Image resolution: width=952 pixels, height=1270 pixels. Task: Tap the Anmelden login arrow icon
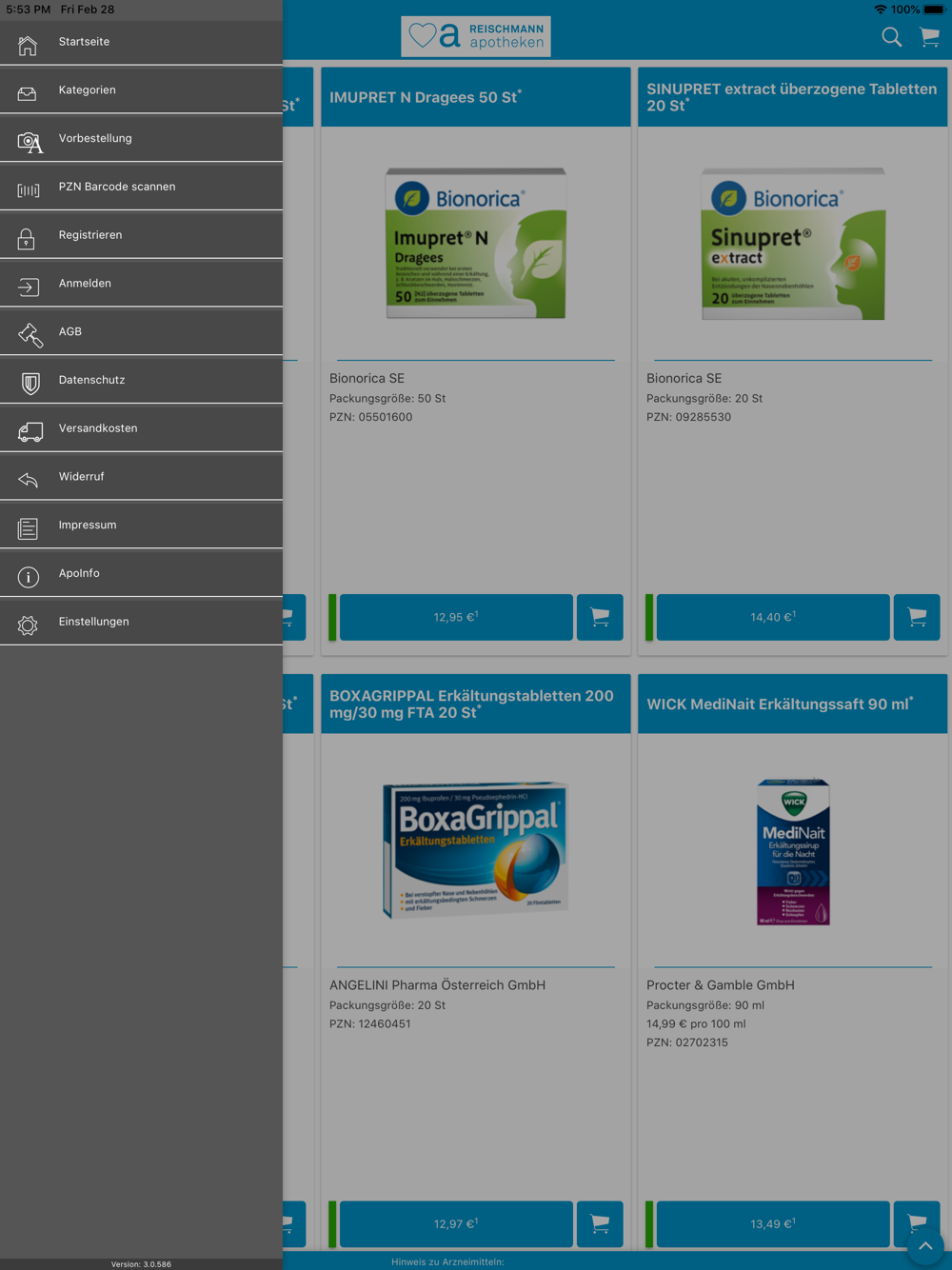(x=28, y=287)
